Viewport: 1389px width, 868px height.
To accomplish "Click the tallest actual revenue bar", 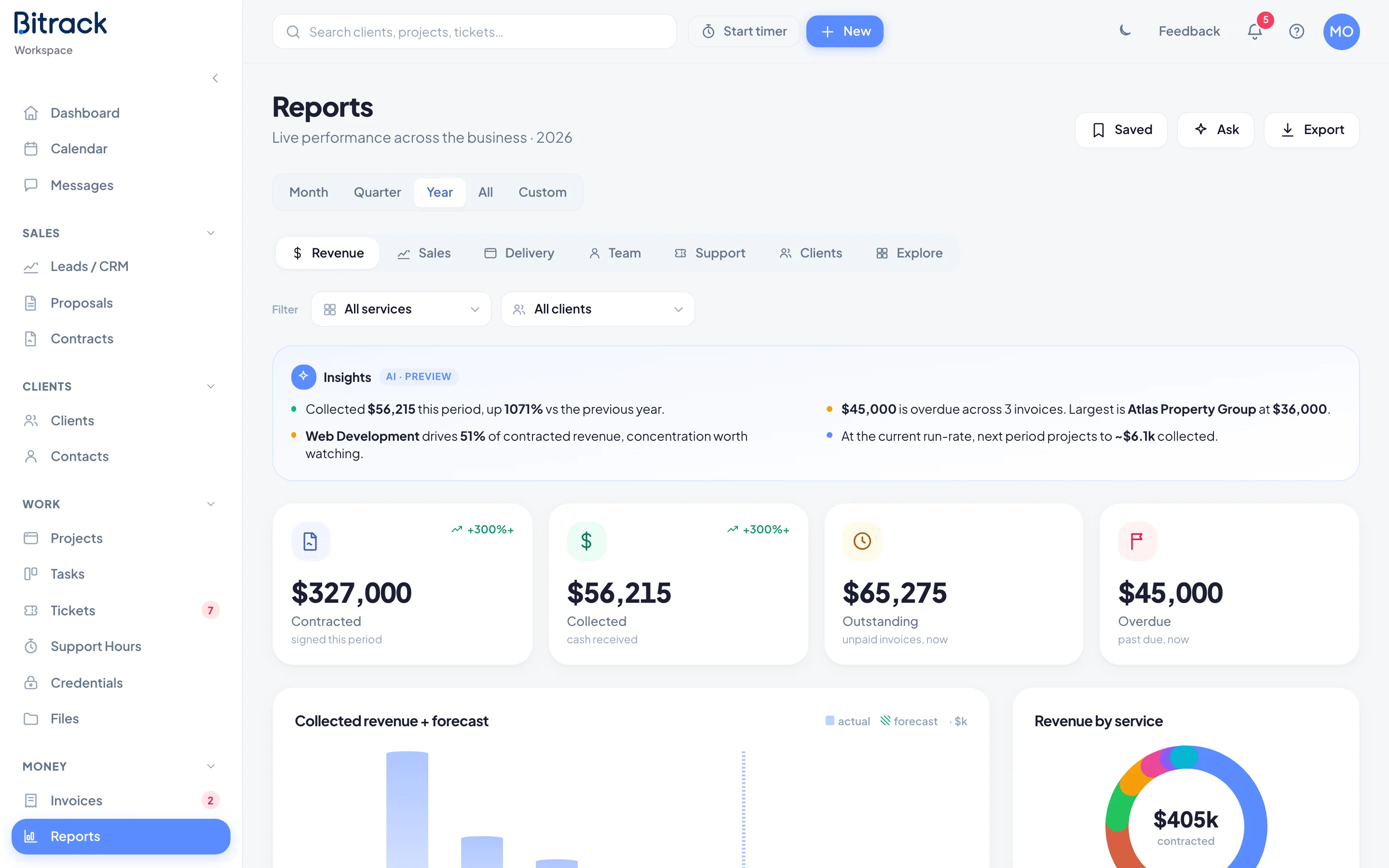I will pyautogui.click(x=408, y=810).
